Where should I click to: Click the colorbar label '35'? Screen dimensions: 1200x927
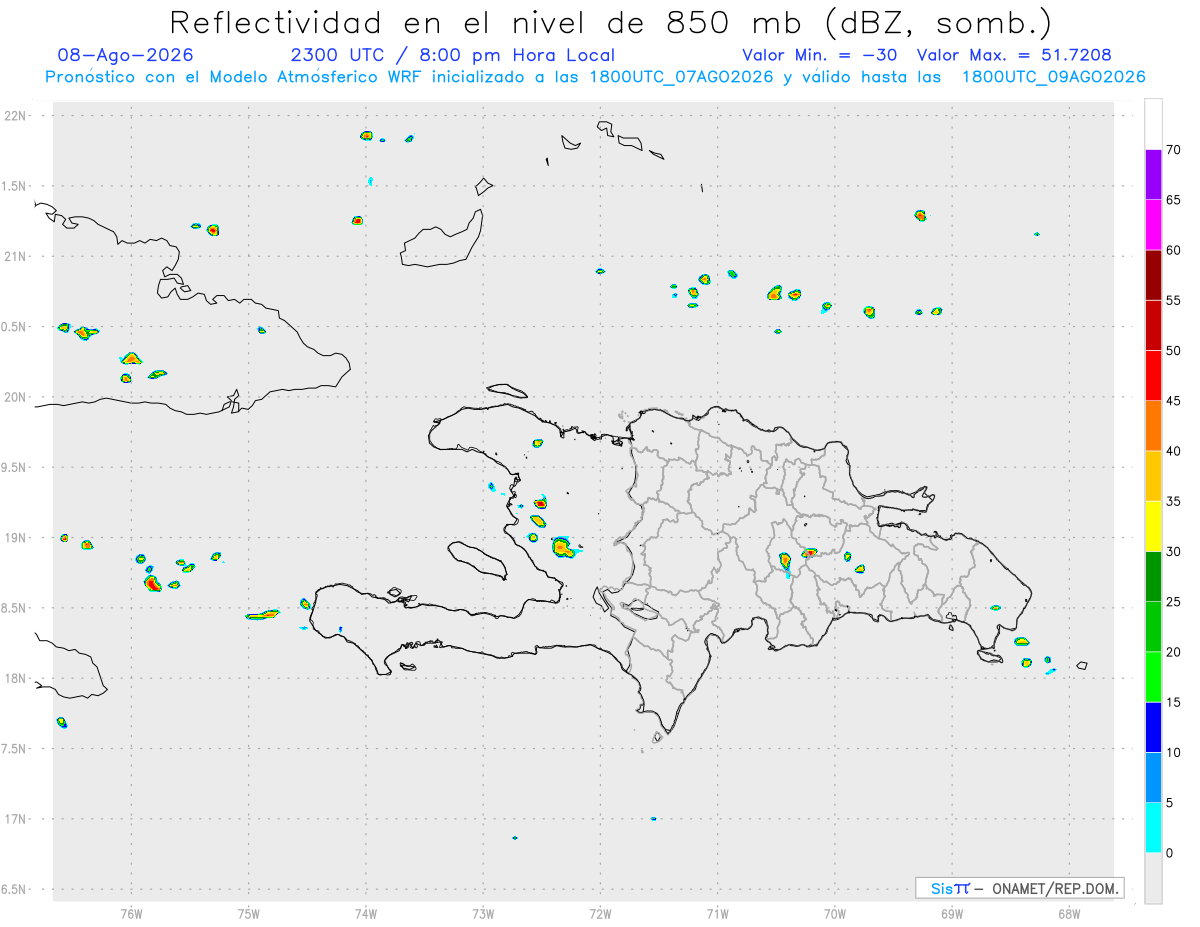(1173, 501)
